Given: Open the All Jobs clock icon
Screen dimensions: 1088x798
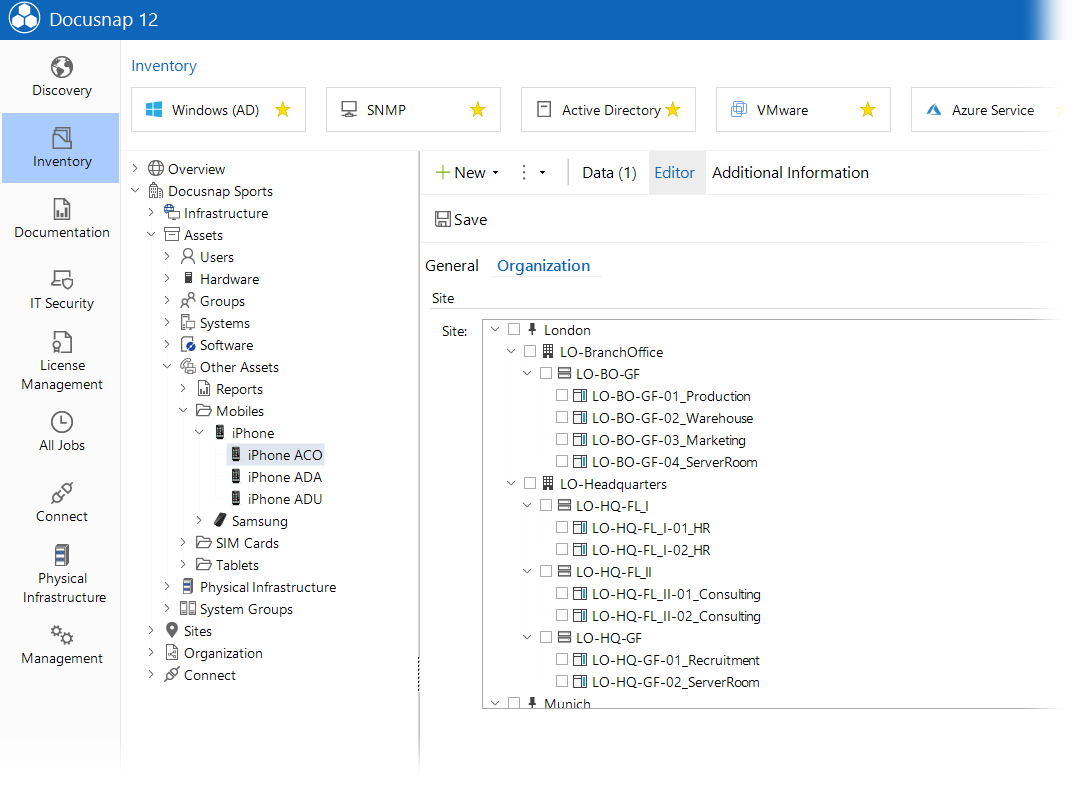Looking at the screenshot, I should point(62,422).
